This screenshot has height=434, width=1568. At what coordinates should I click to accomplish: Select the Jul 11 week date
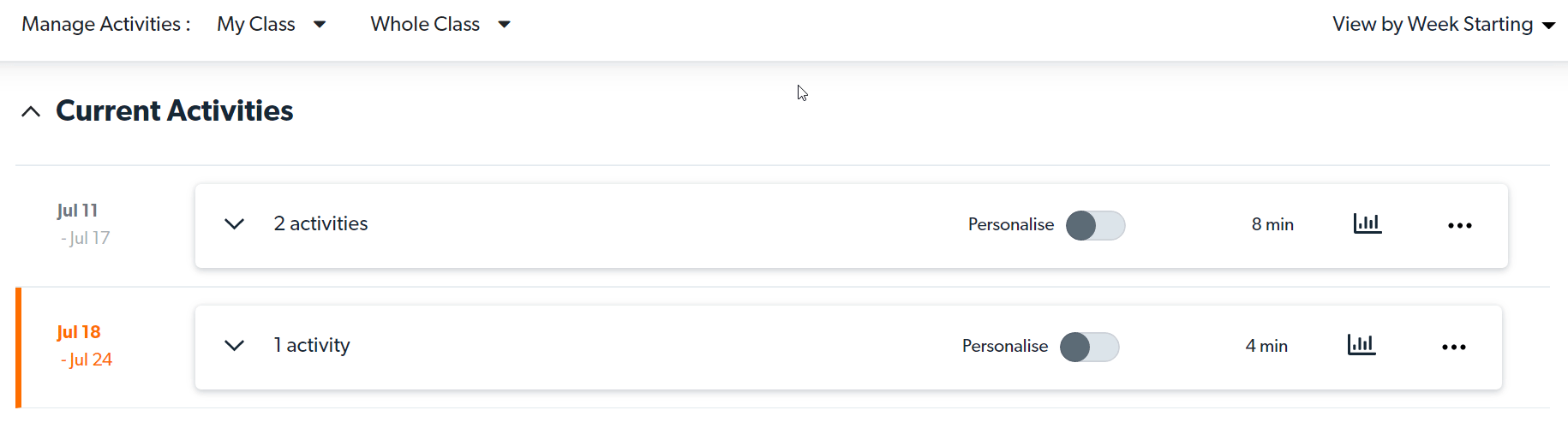coord(82,223)
